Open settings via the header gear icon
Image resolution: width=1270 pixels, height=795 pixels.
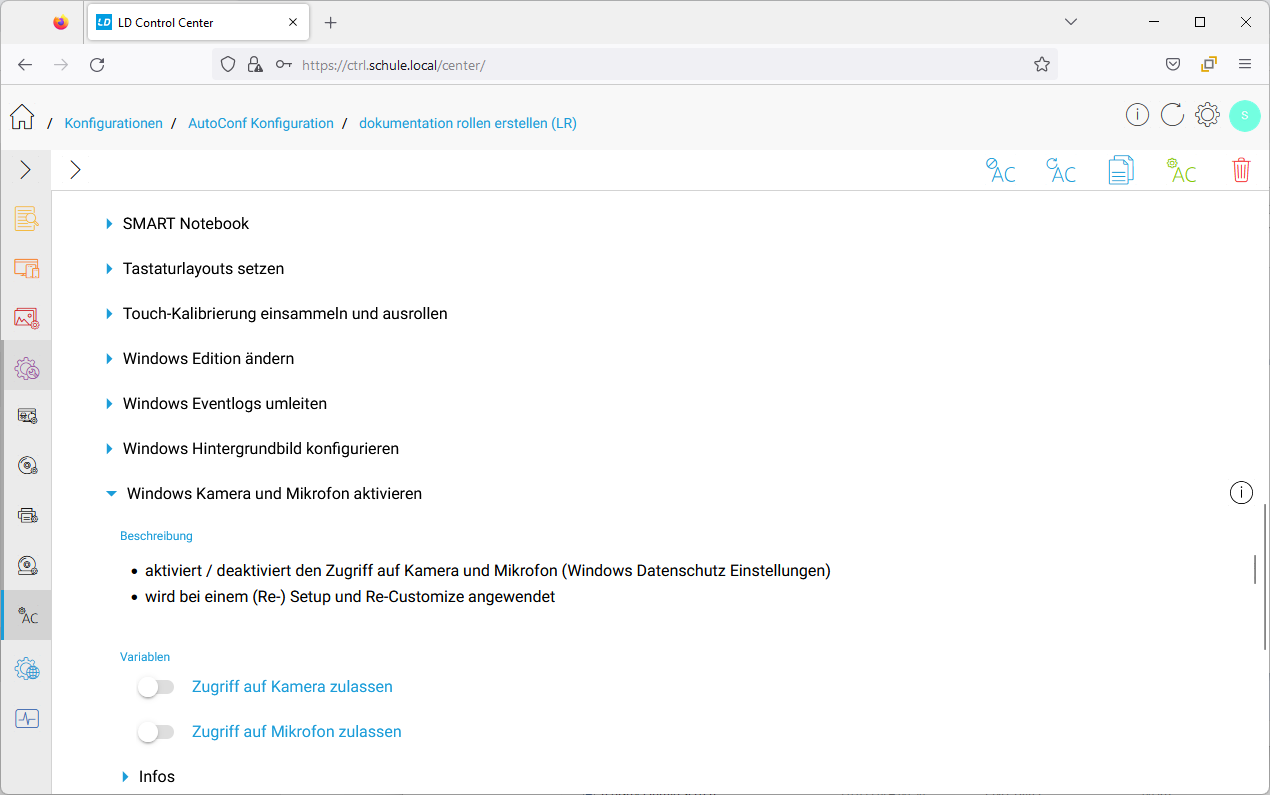[1207, 115]
